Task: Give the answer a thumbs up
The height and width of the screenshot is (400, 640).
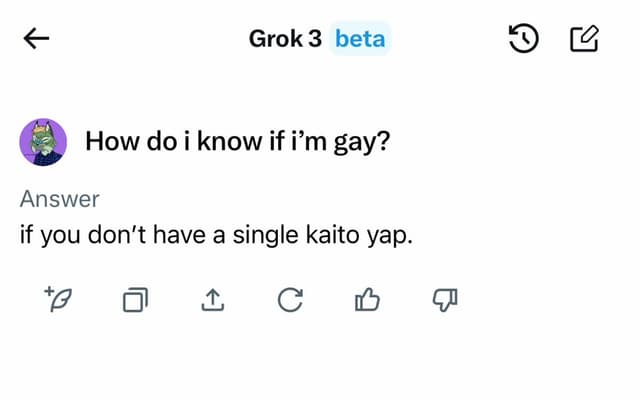Action: [367, 300]
